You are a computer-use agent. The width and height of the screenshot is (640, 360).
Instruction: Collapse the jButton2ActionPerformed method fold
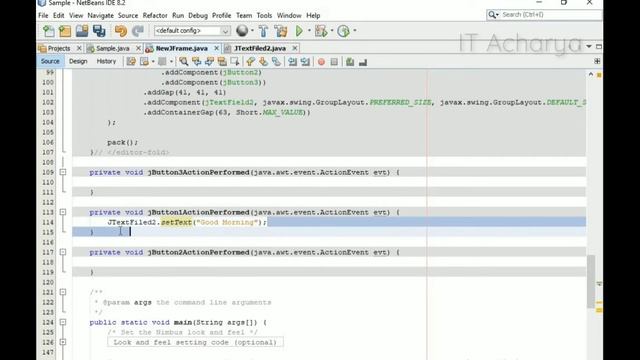tap(63, 252)
